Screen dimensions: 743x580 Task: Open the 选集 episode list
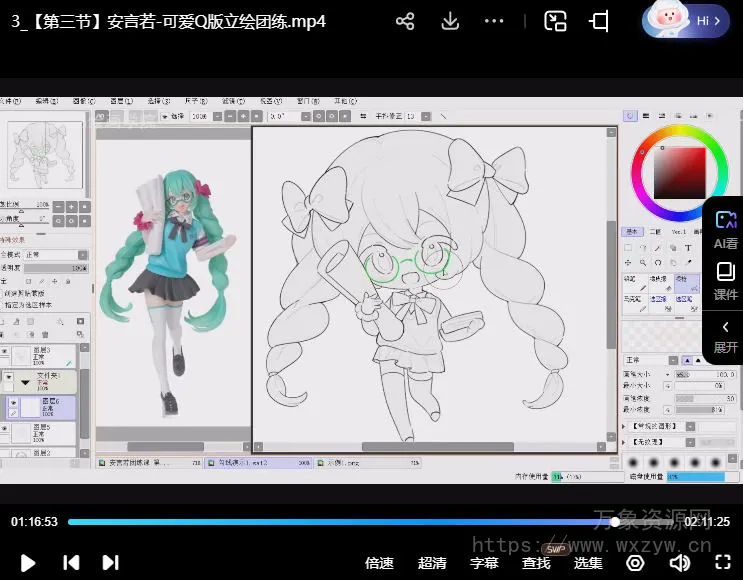point(588,563)
